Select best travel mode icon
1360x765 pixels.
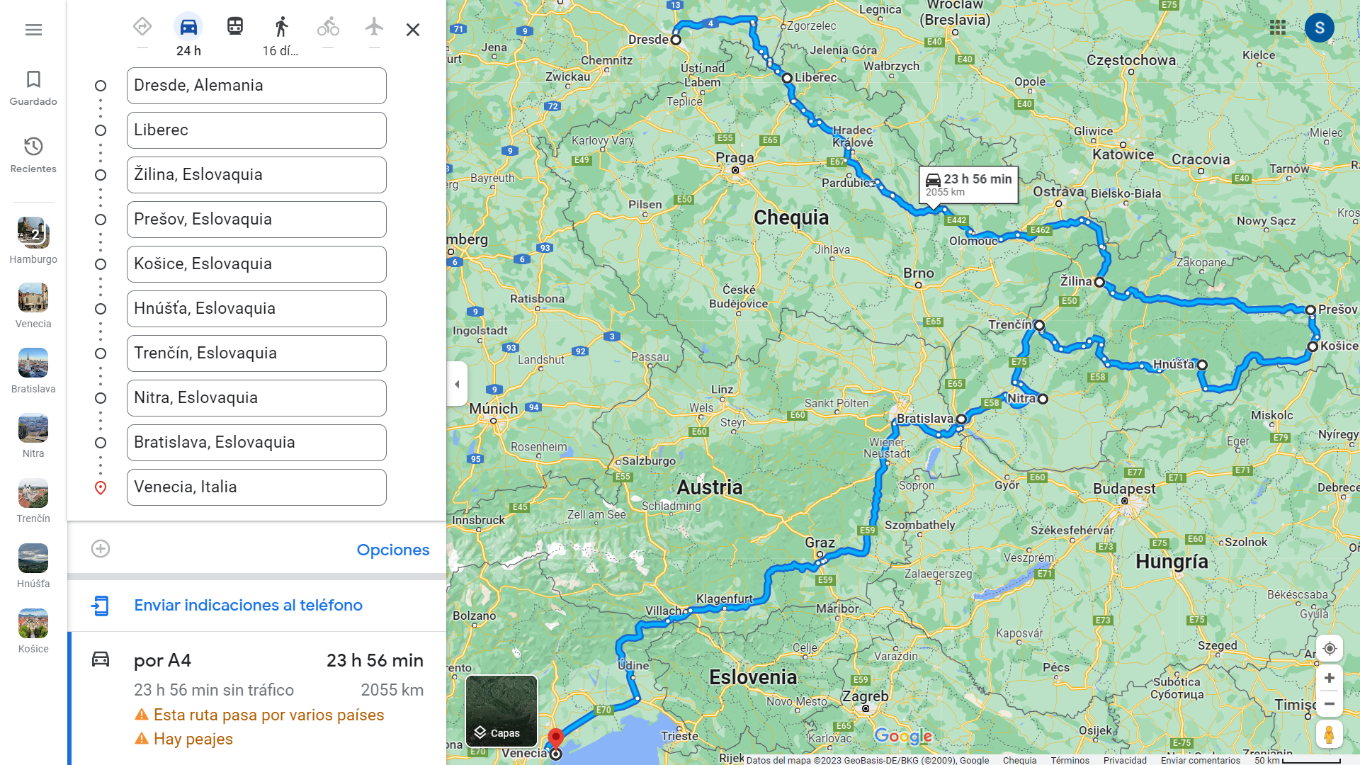click(142, 27)
